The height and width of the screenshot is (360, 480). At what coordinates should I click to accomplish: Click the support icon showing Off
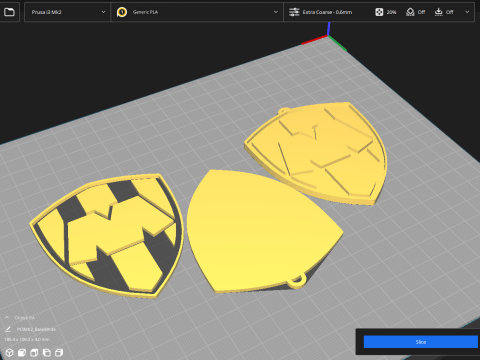[x=410, y=12]
